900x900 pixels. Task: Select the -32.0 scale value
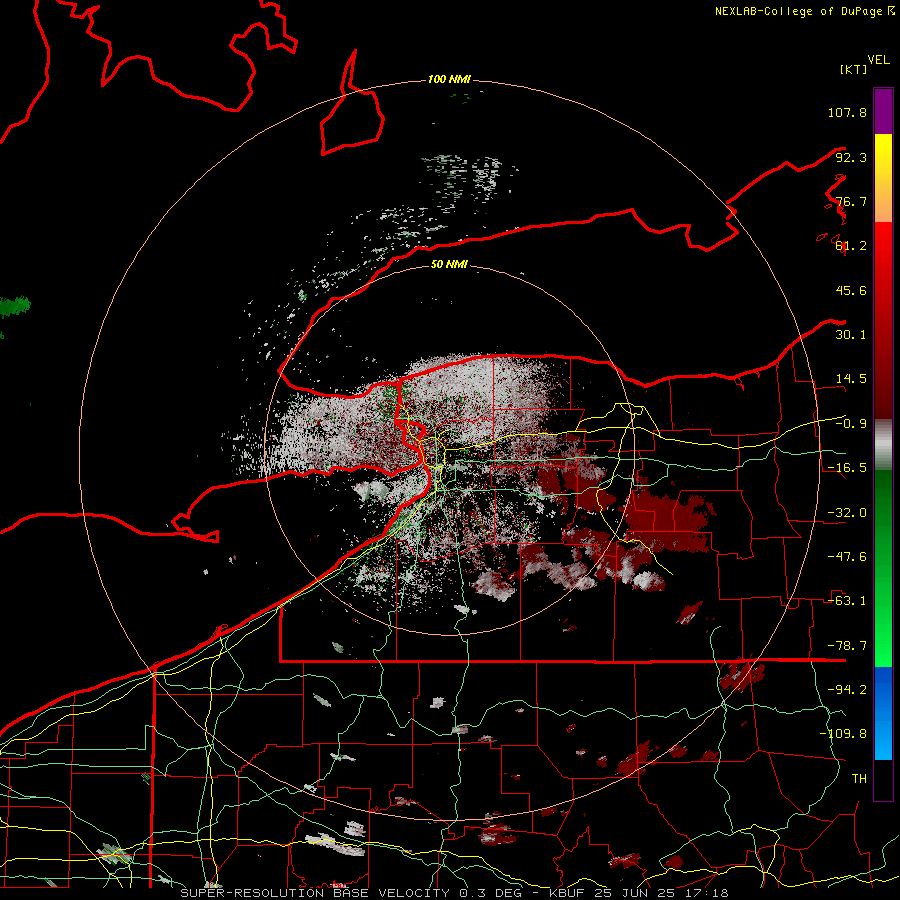[x=847, y=513]
